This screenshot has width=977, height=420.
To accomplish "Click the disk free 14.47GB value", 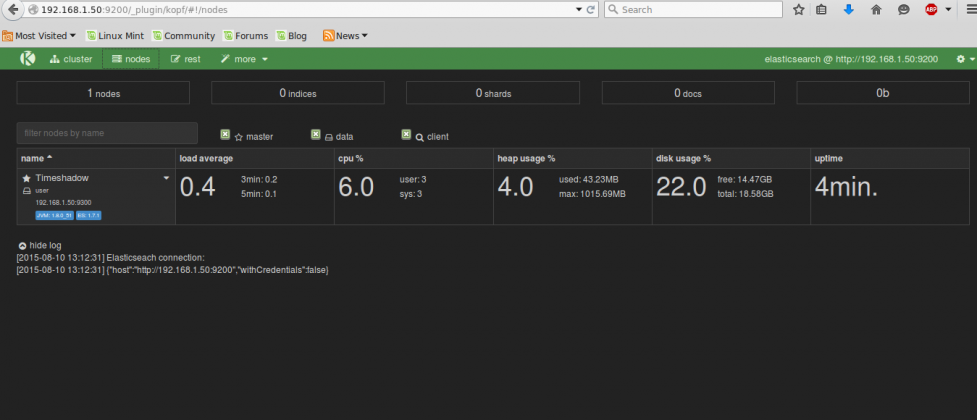I will (x=745, y=179).
